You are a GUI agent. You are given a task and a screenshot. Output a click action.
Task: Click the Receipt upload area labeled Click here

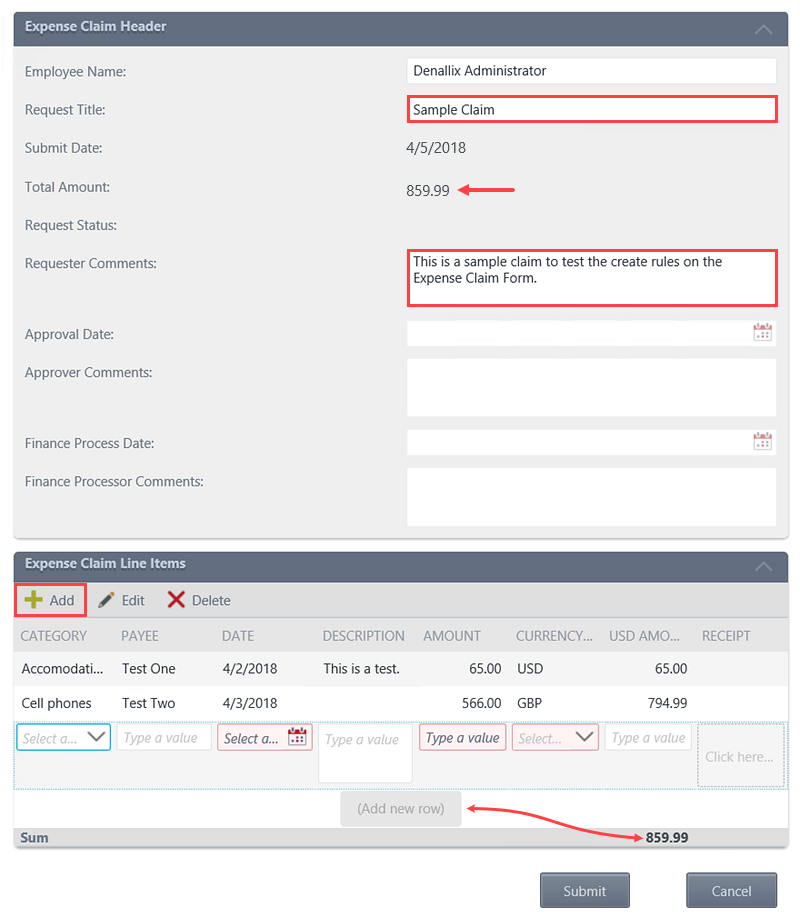coord(740,756)
